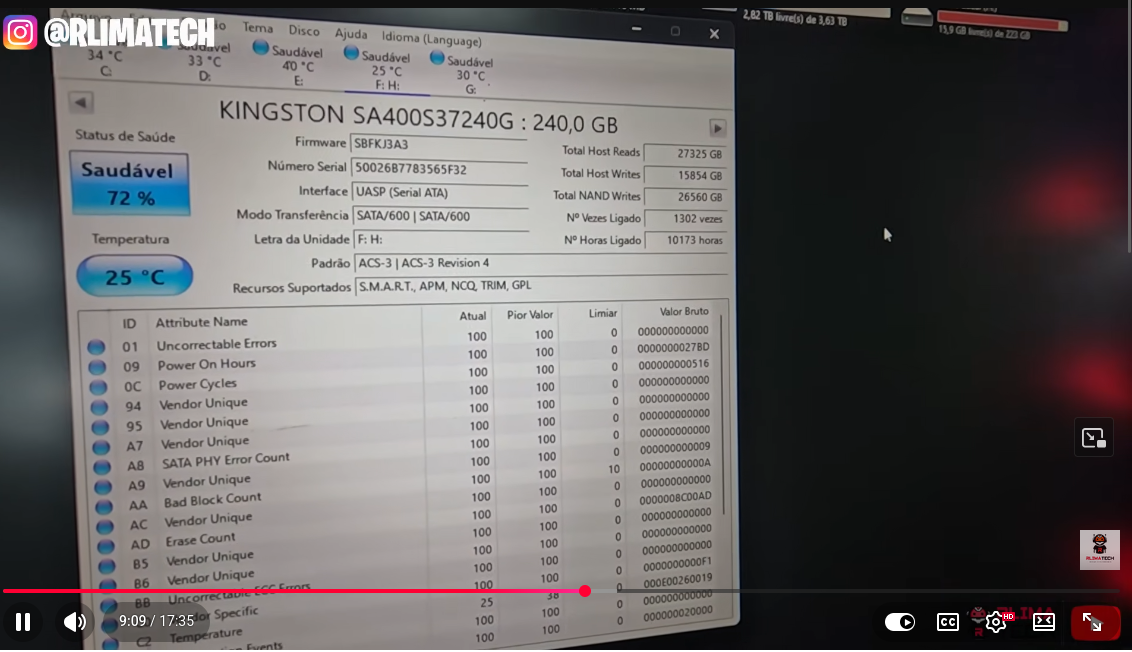
Task: Open the Idioma (Language) menu
Action: pos(432,38)
